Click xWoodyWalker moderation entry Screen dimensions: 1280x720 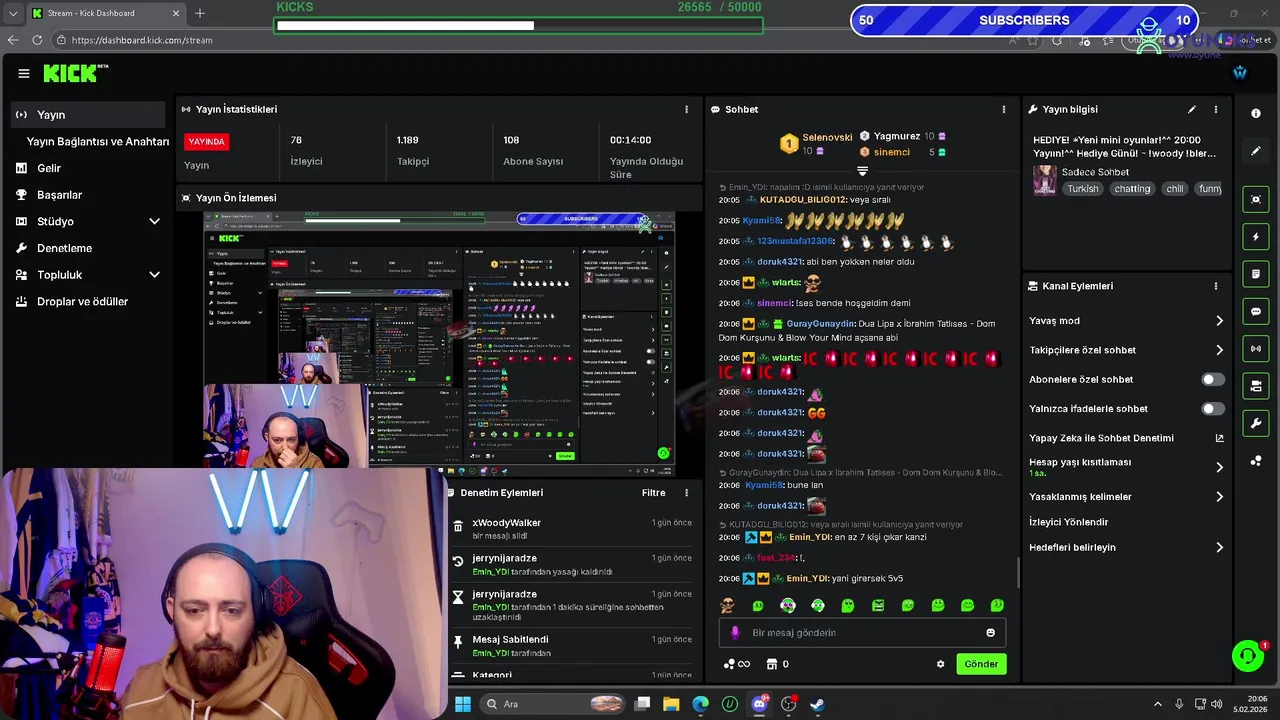coord(571,529)
